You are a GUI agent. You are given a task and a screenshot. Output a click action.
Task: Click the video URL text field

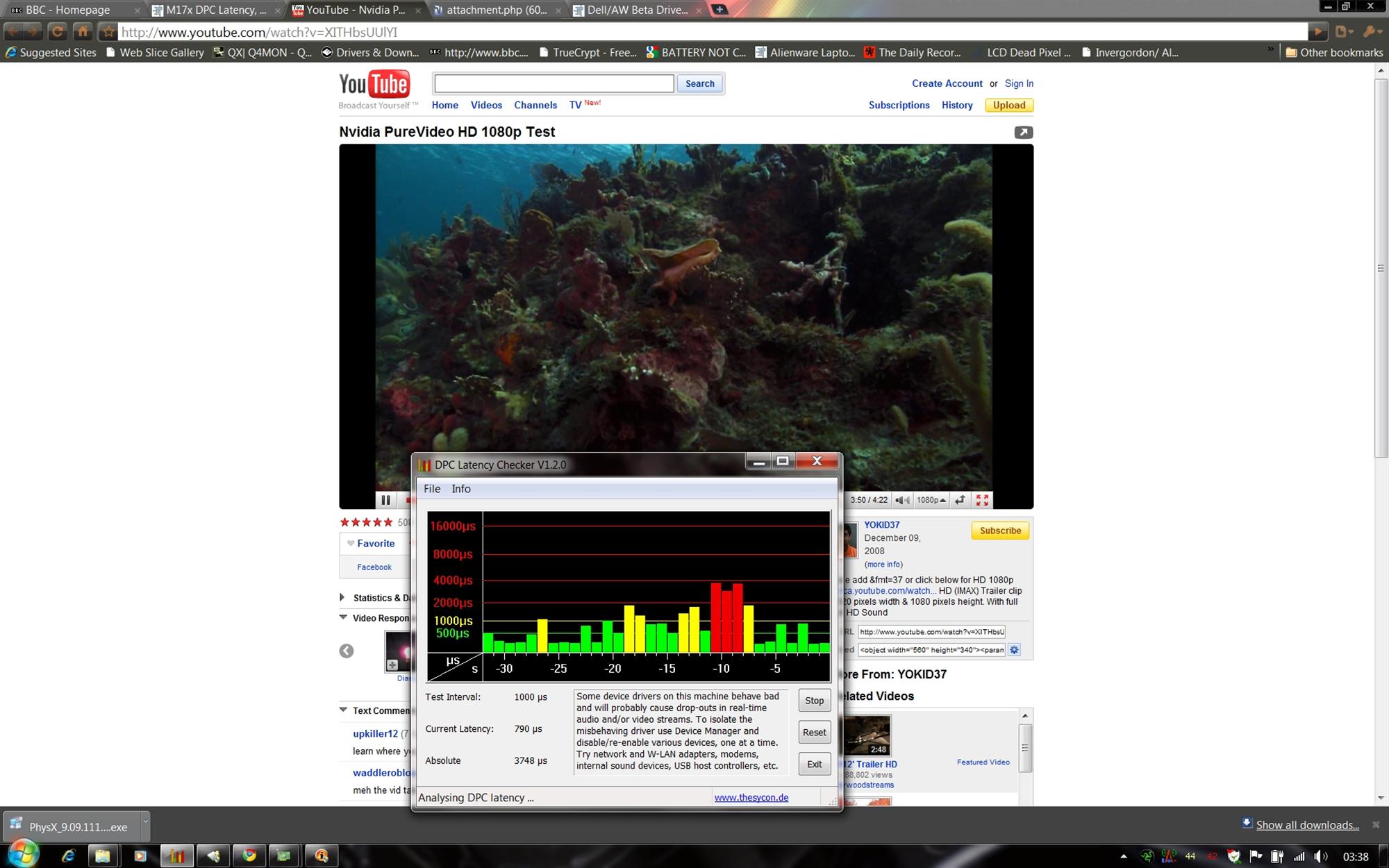click(x=931, y=632)
